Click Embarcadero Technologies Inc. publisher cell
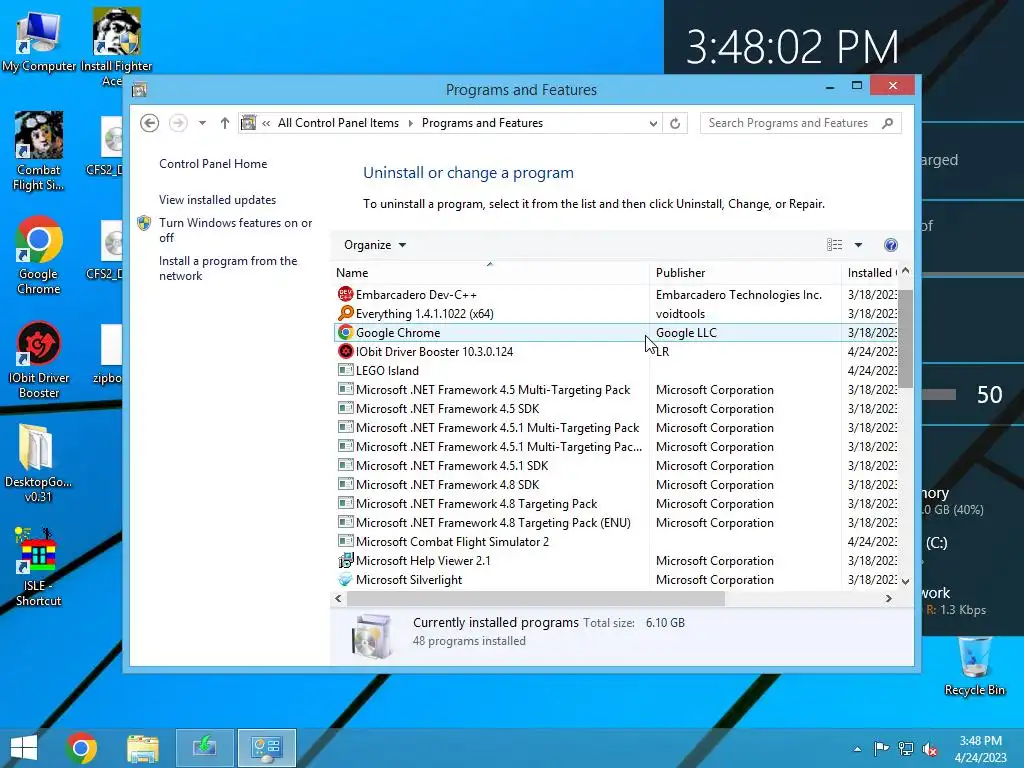The image size is (1024, 768). (x=739, y=295)
